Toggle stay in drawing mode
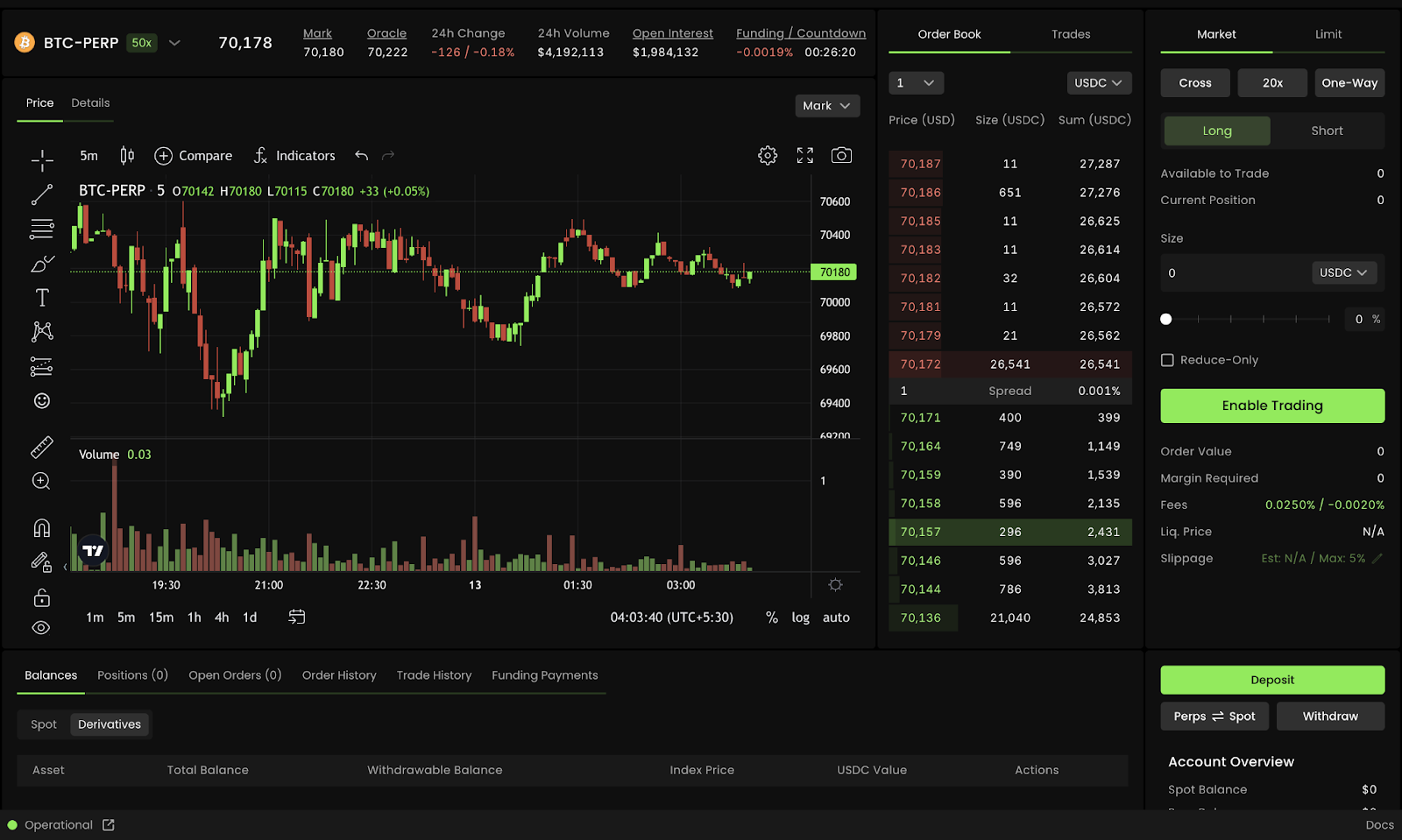1402x840 pixels. tap(42, 562)
